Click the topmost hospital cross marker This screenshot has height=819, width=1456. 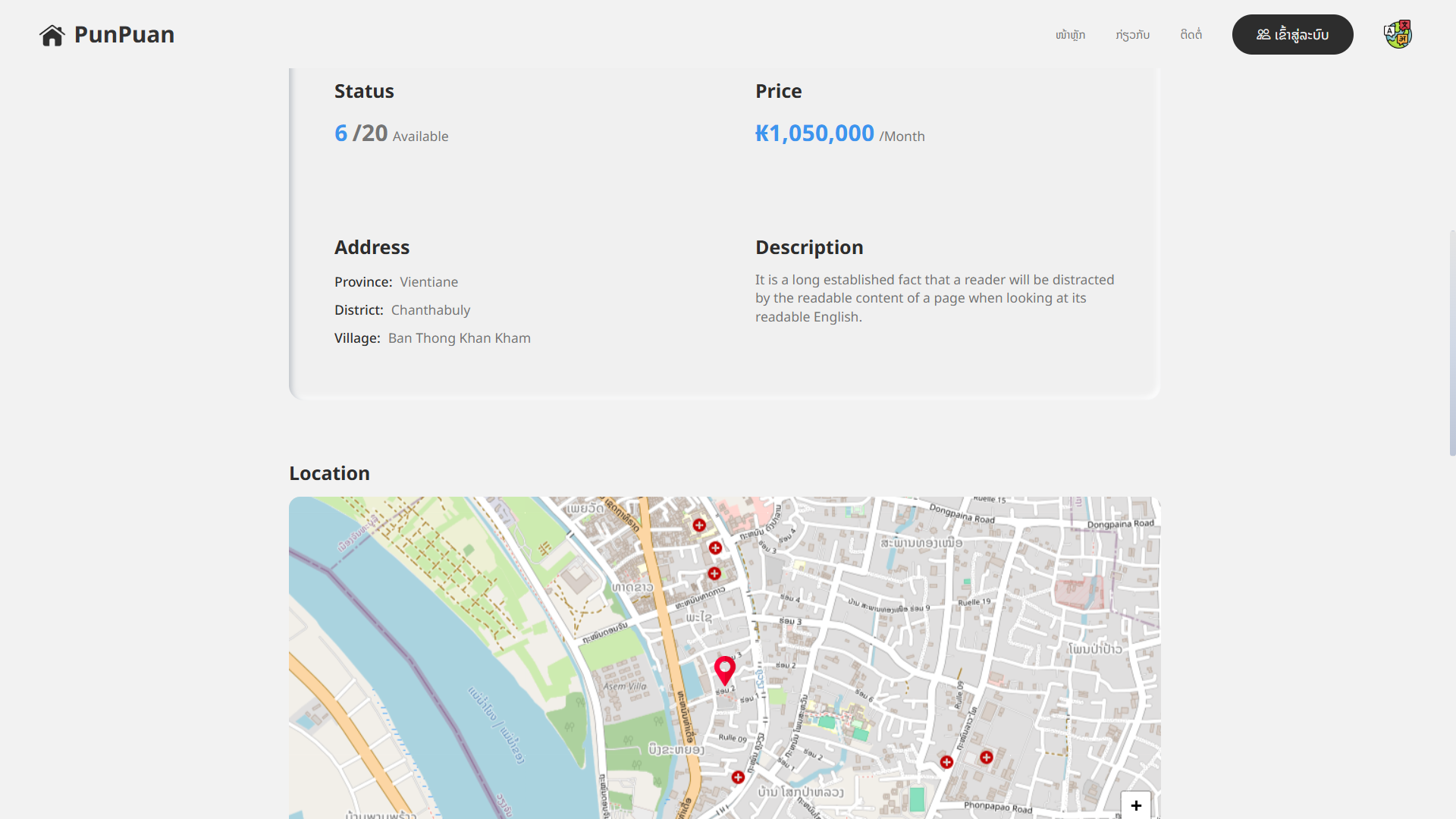tap(699, 525)
